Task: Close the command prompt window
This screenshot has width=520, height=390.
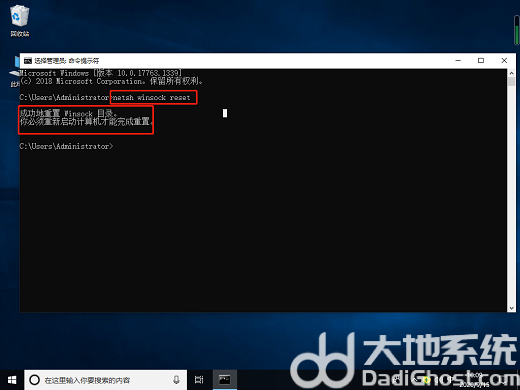Action: point(504,61)
